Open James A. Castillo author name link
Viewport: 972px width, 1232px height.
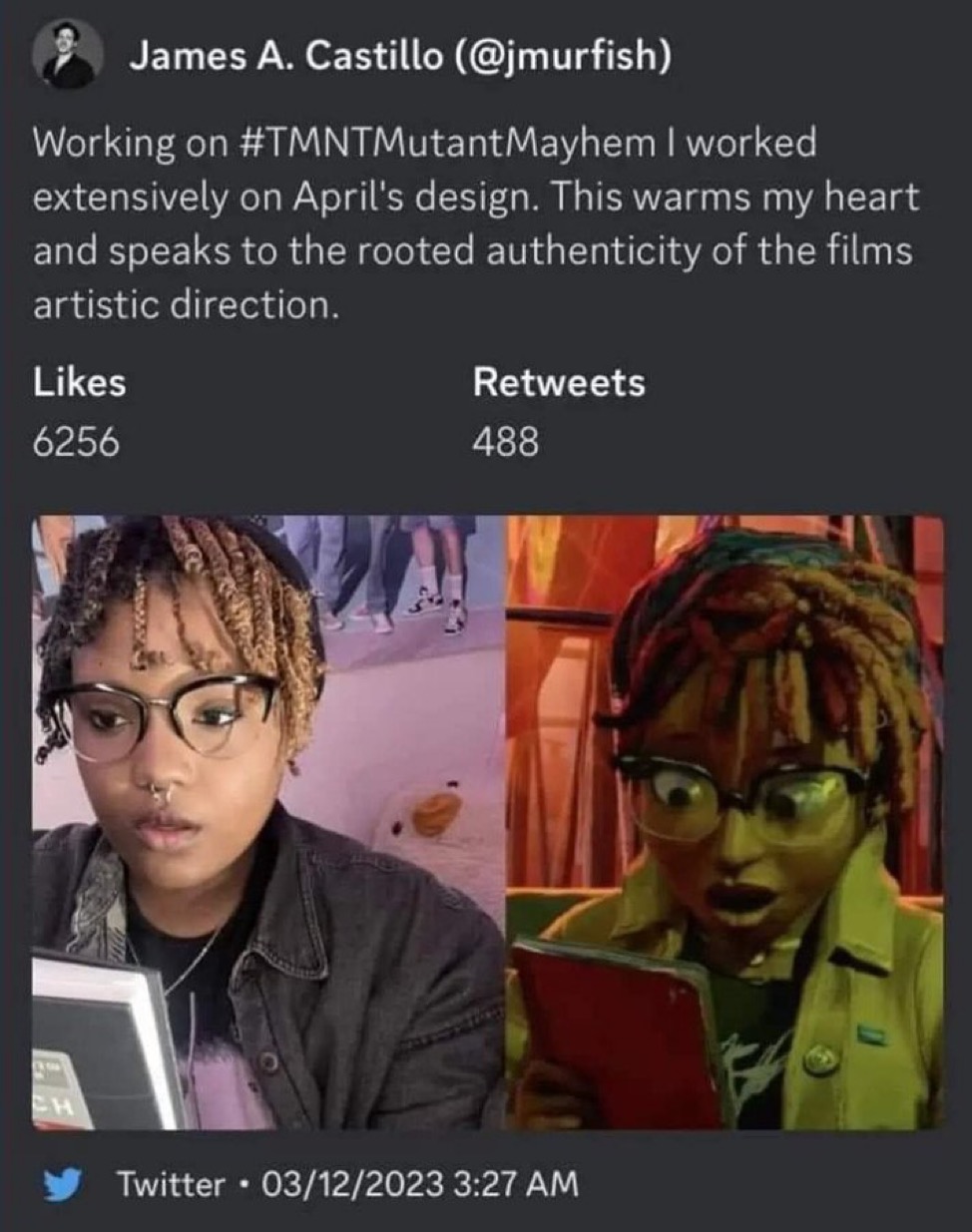click(x=284, y=56)
